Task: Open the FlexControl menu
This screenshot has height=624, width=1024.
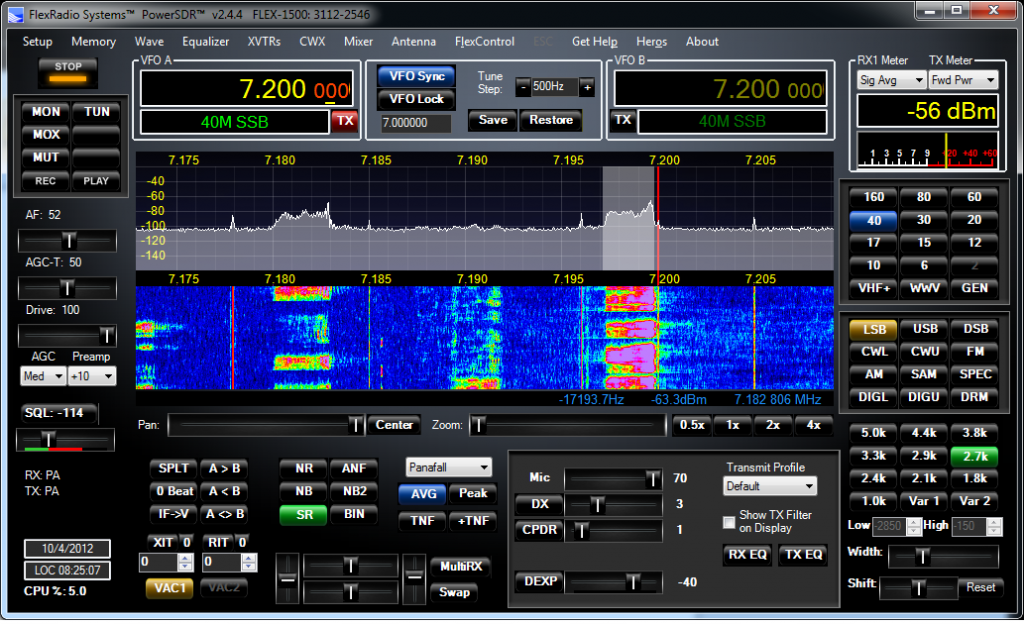Action: [x=485, y=42]
